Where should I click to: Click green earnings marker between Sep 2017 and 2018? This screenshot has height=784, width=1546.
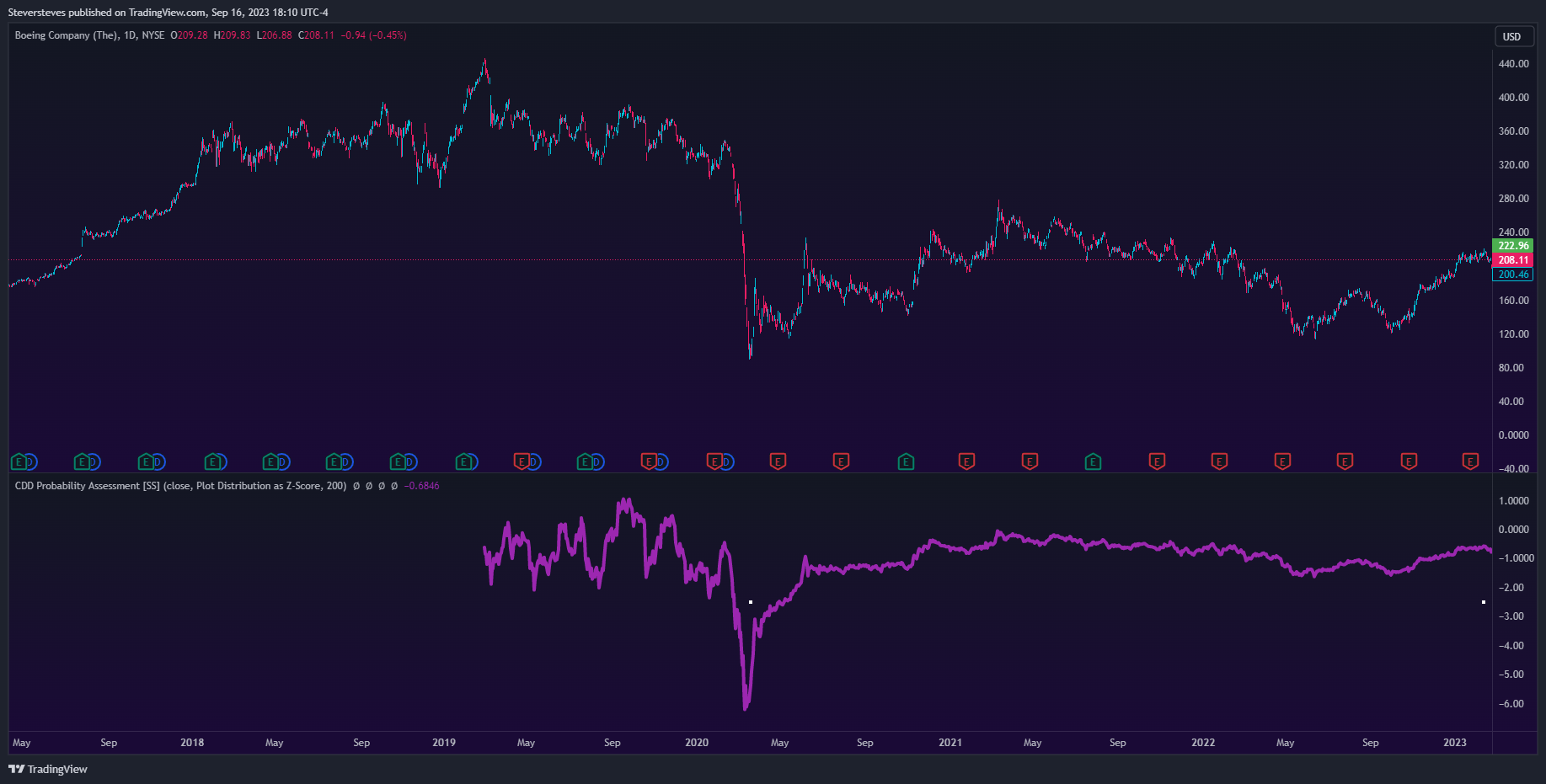point(146,461)
